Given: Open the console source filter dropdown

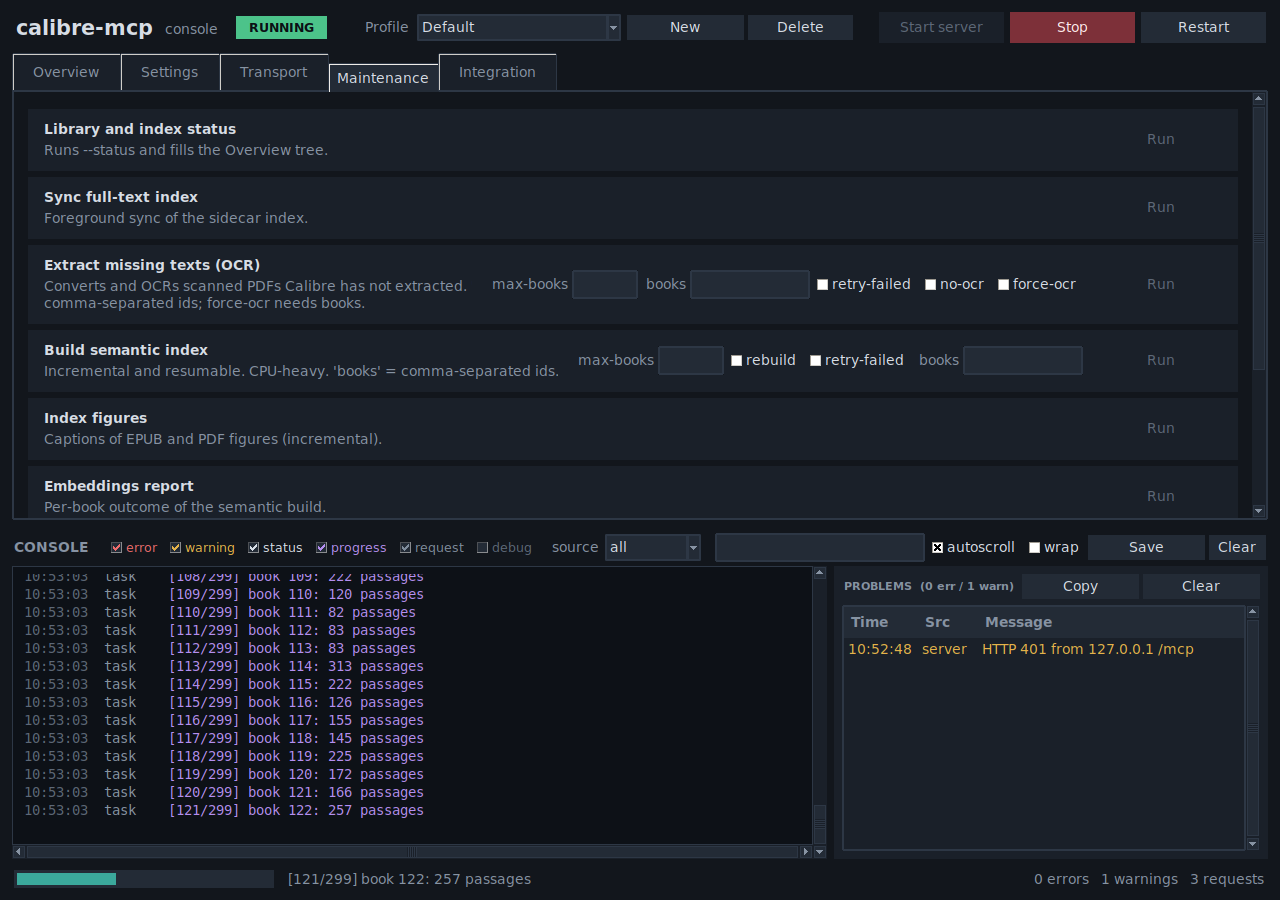Looking at the screenshot, I should (653, 547).
